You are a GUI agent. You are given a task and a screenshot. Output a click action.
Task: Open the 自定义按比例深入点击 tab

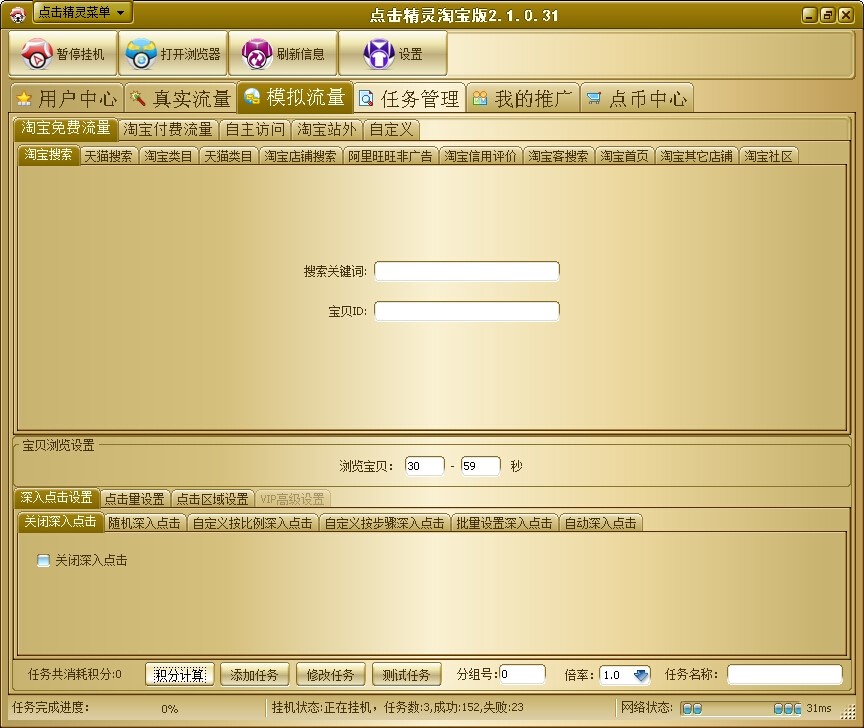252,523
